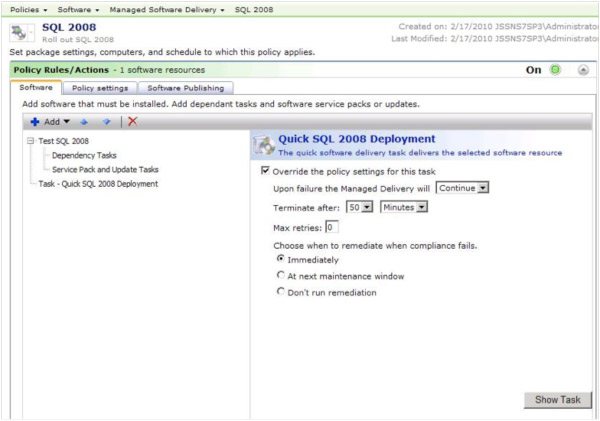Viewport: 600px width, 421px height.
Task: Click the Quick SQL 2008 Deployment package icon
Action: coord(264,145)
